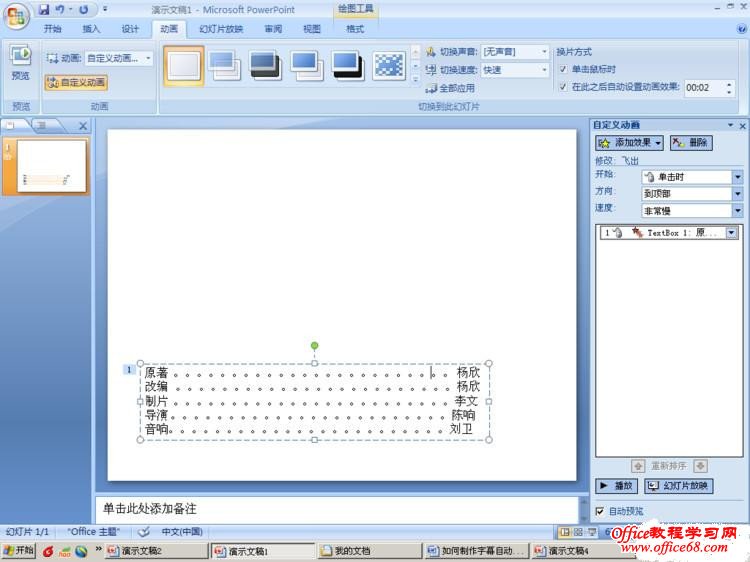Click the spell check status icon
The height and width of the screenshot is (562, 750).
(x=143, y=531)
